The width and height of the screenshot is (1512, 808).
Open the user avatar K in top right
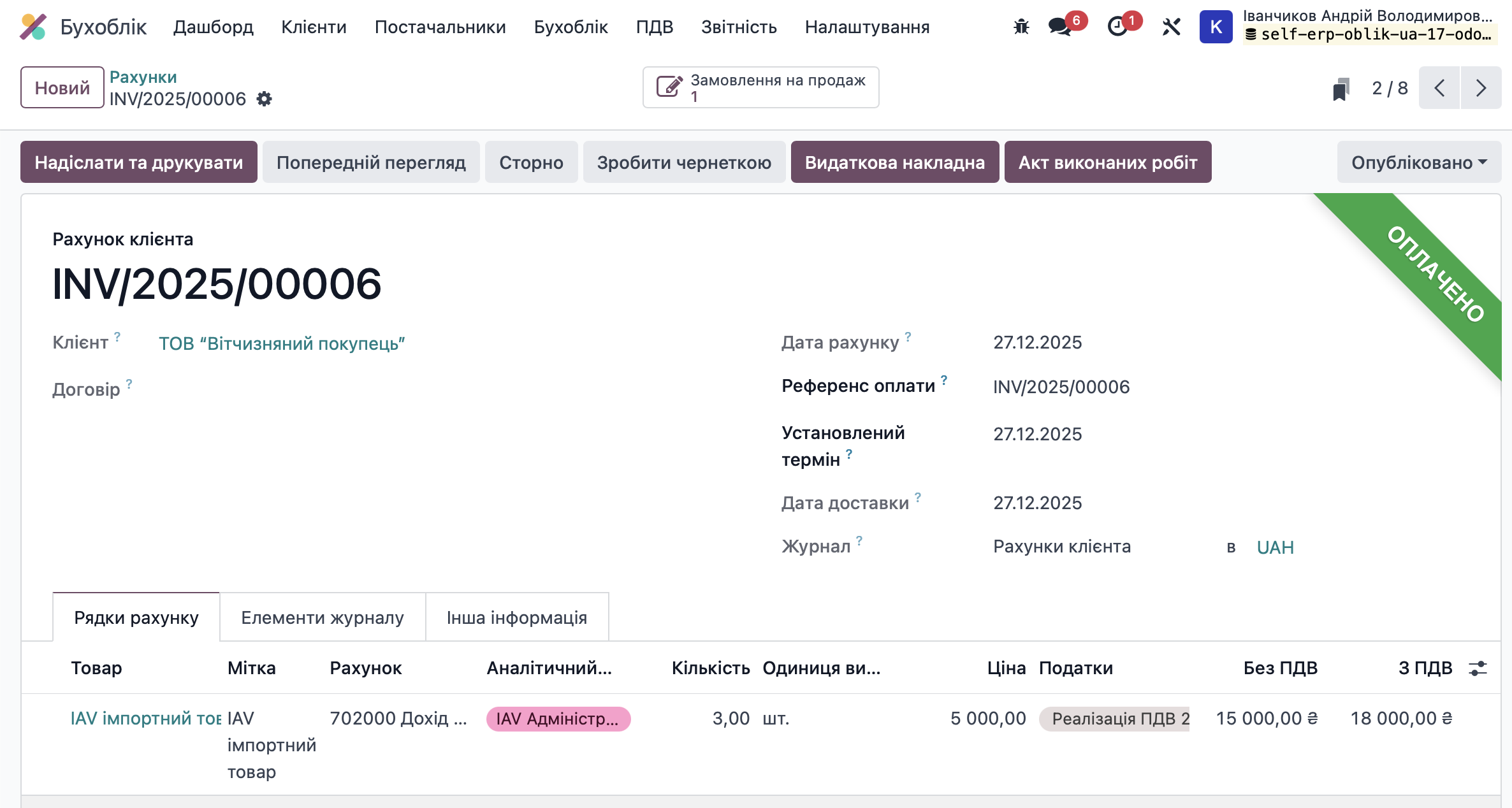click(1216, 27)
